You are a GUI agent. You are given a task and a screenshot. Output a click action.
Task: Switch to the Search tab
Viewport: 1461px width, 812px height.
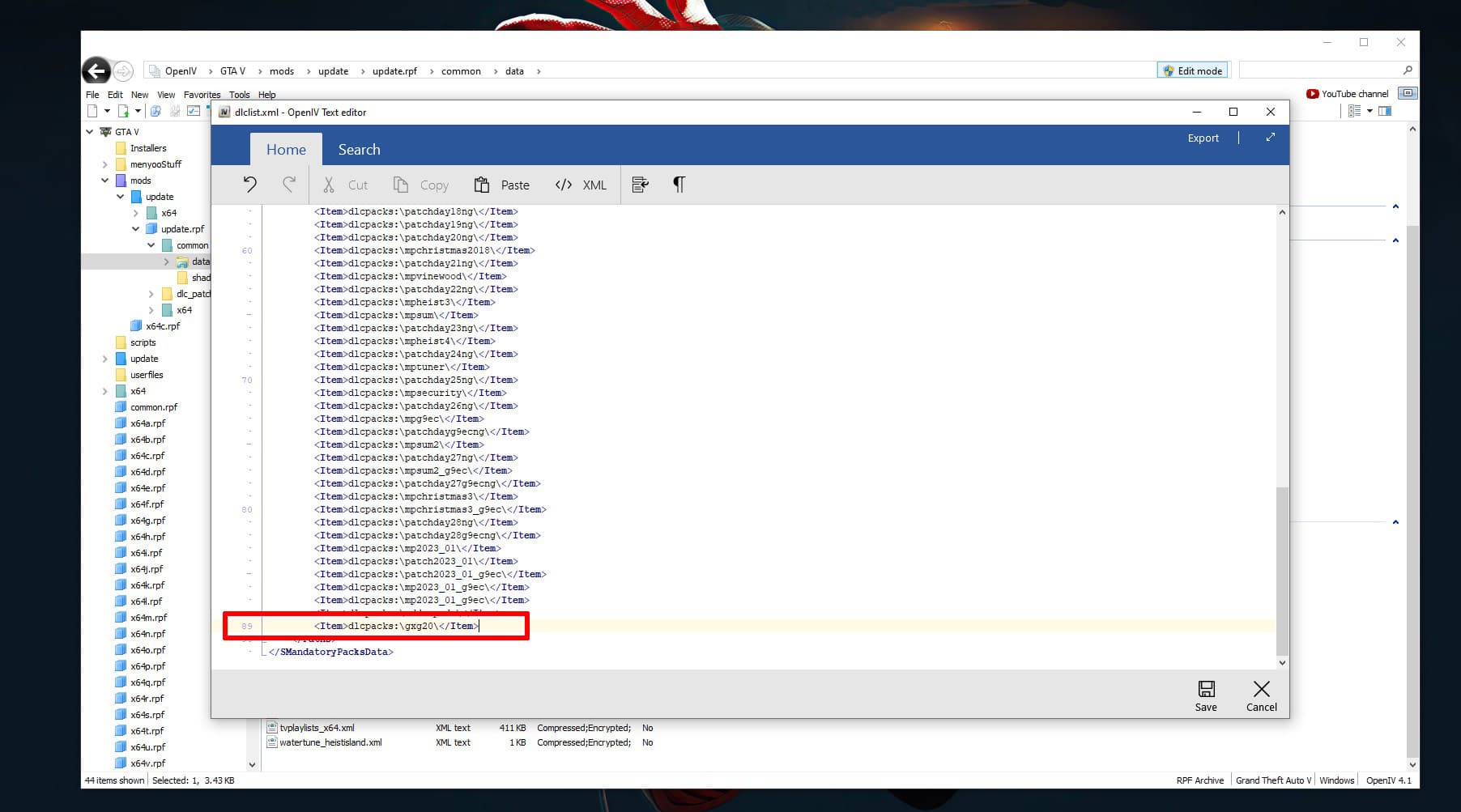point(359,150)
